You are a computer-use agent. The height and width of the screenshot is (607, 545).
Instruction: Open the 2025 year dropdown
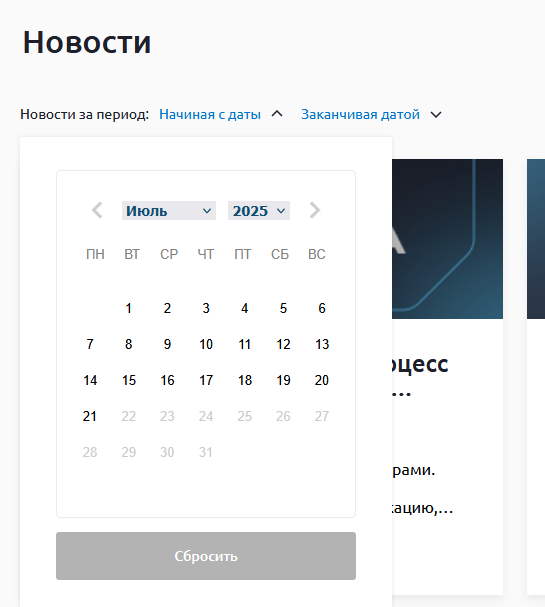(259, 211)
